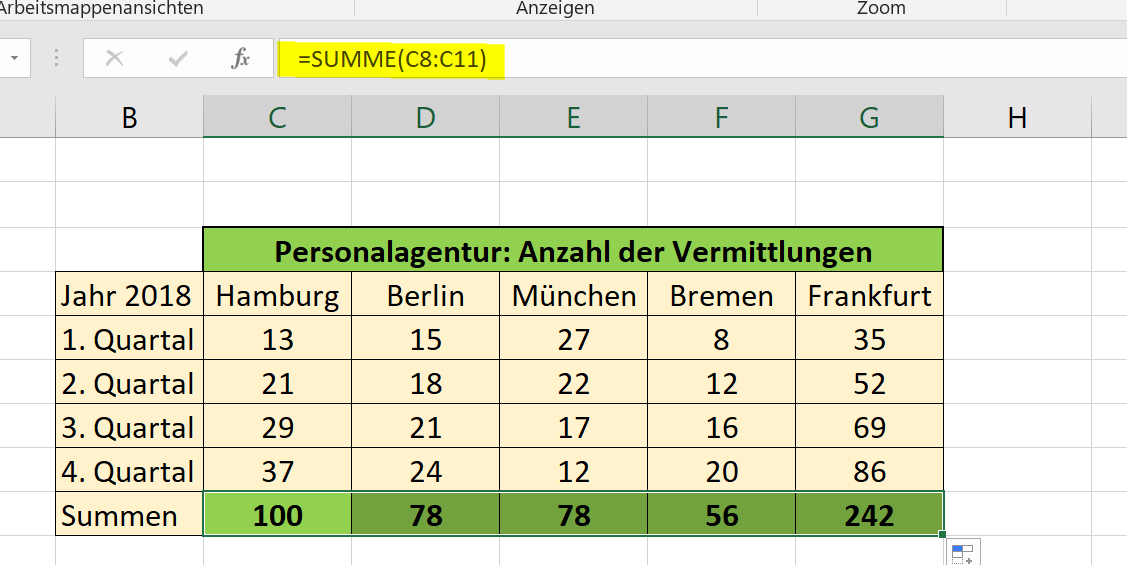This screenshot has height=565, width=1127.
Task: Select the Summen label cell
Action: click(x=129, y=515)
